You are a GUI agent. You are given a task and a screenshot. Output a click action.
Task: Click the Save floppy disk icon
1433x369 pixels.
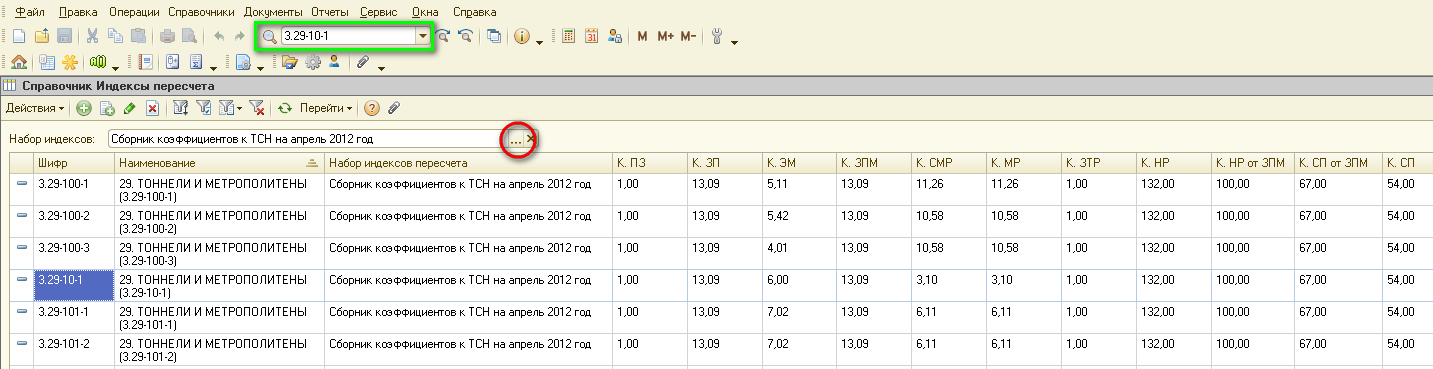[64, 36]
